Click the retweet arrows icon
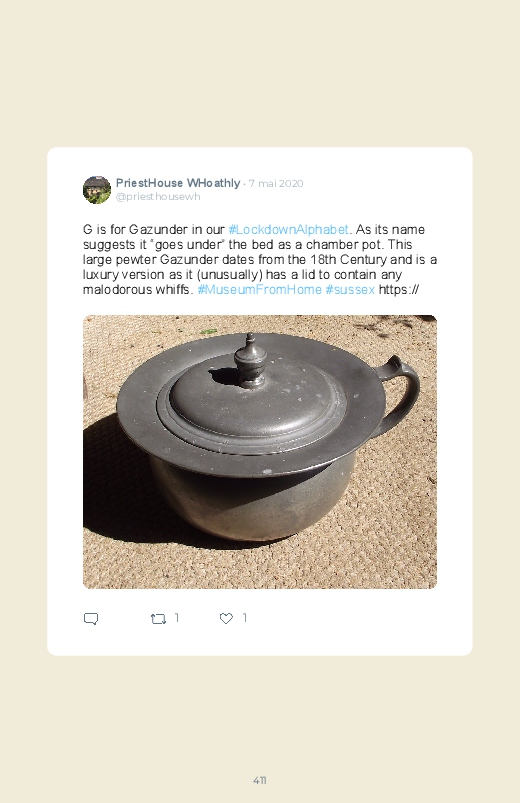This screenshot has height=803, width=520. pyautogui.click(x=158, y=619)
